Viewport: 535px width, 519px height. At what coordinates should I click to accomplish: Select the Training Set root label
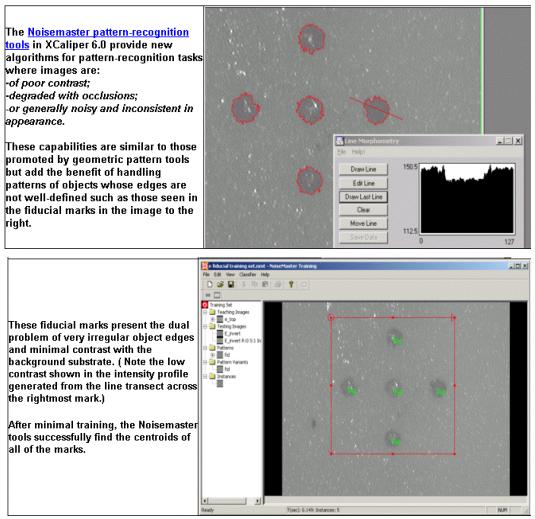tap(221, 305)
